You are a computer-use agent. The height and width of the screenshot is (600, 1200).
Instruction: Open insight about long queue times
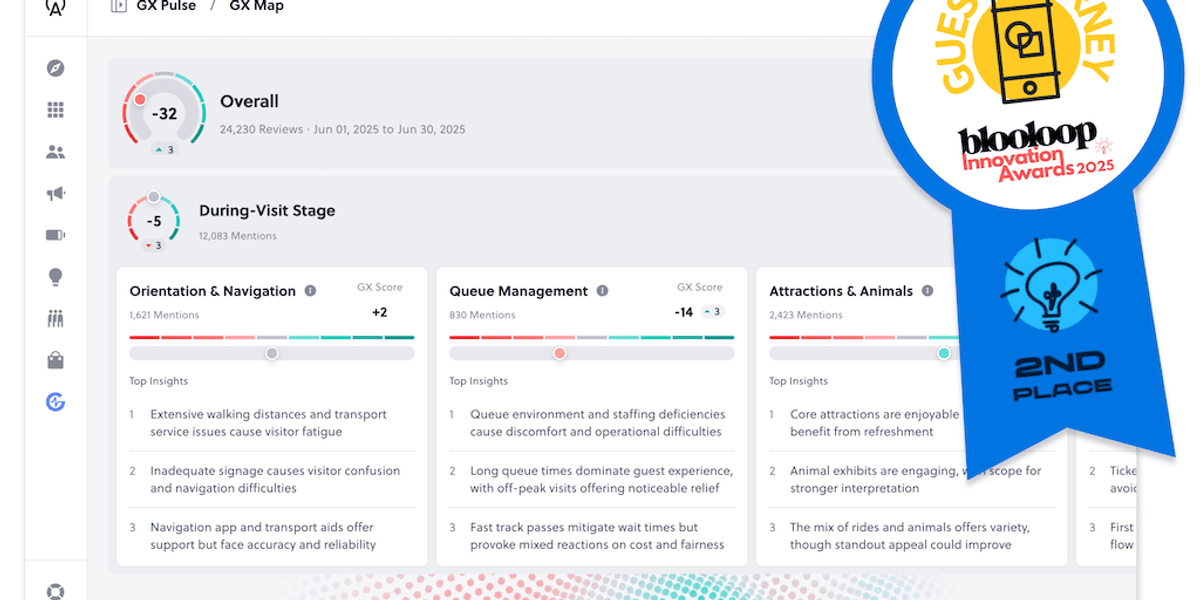point(600,479)
